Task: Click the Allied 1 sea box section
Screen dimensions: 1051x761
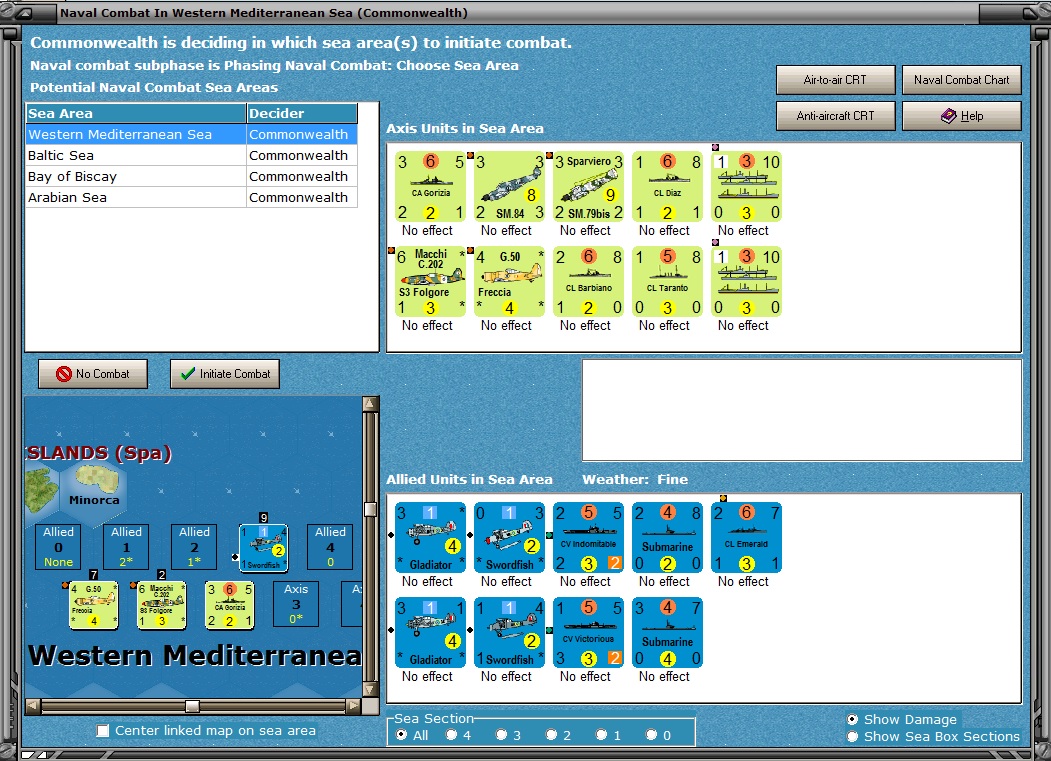Action: (126, 546)
